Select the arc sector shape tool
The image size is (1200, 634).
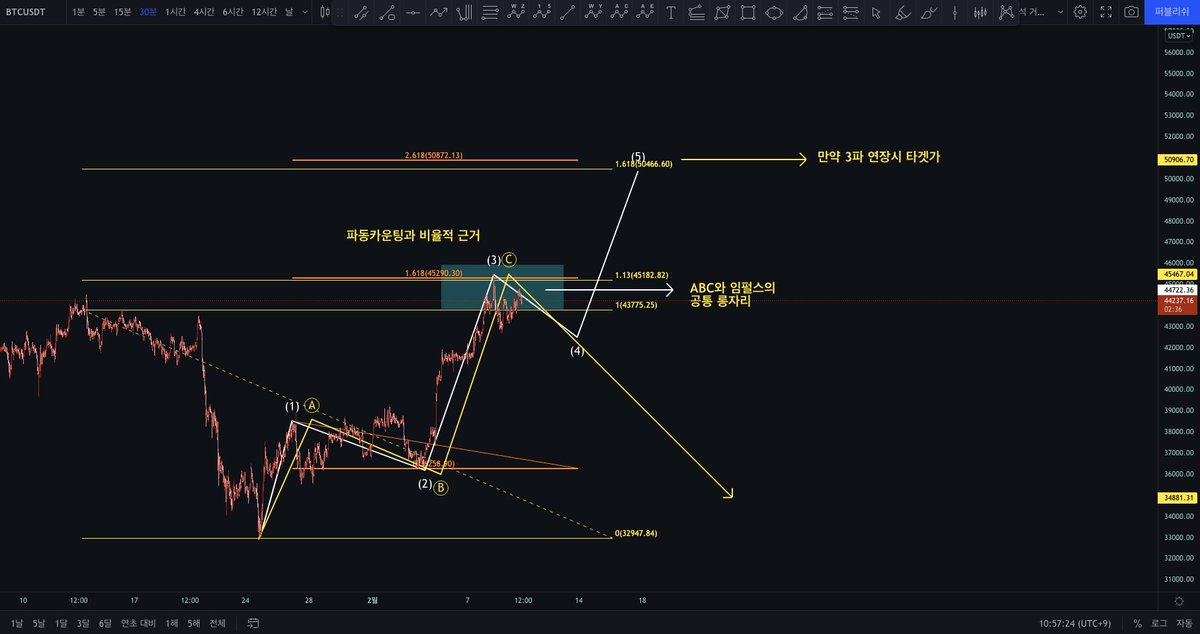[800, 14]
